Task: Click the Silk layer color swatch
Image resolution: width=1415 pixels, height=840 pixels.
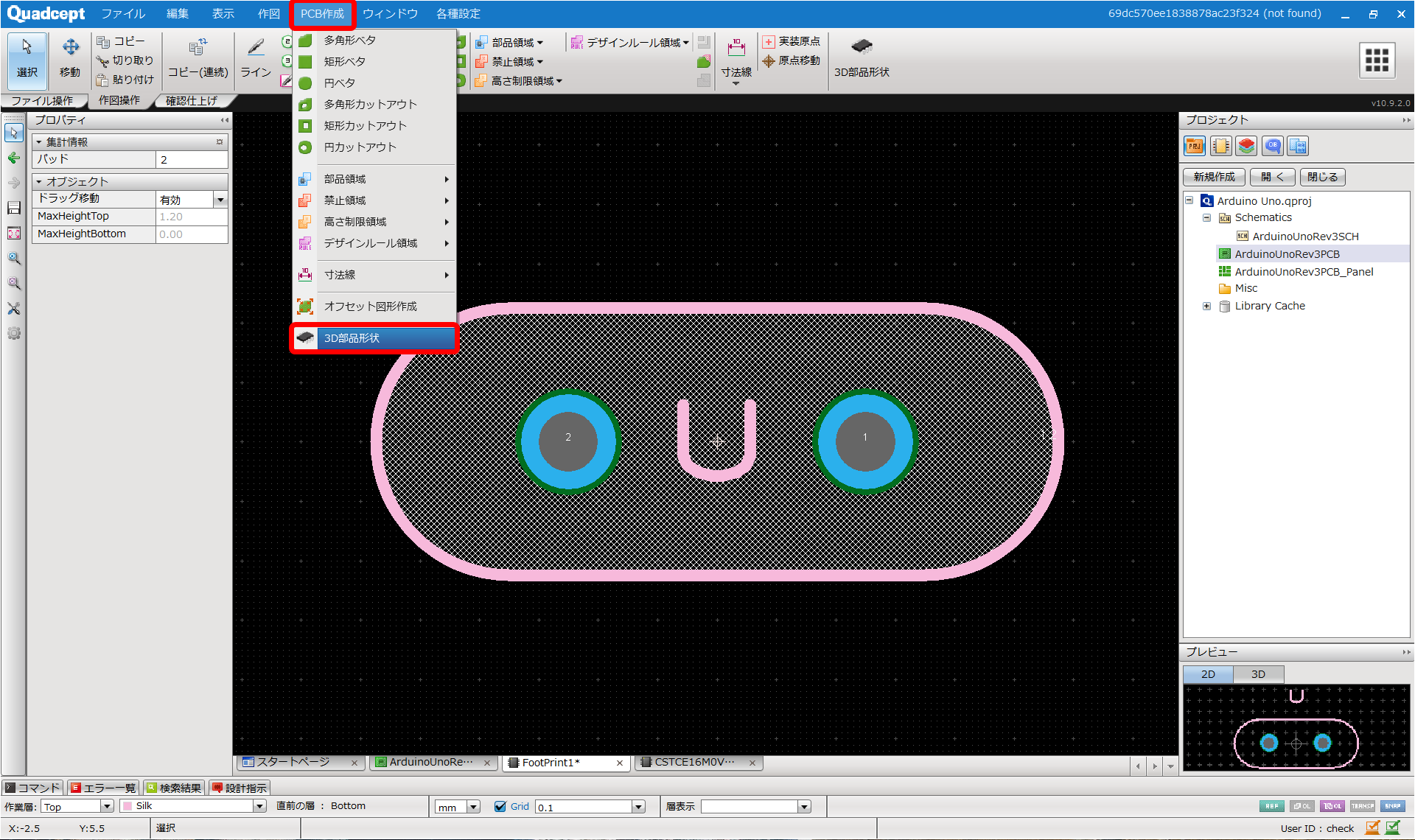Action: pyautogui.click(x=127, y=806)
